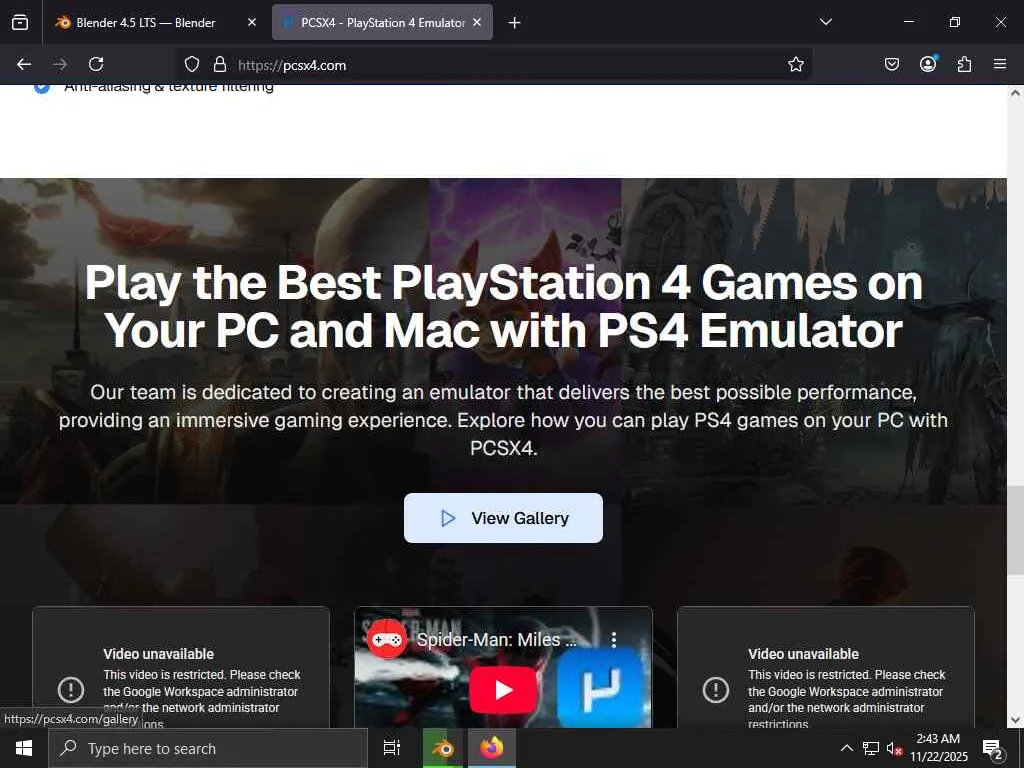
Task: Close the Blender 4.5 LTS tab
Action: tap(252, 23)
